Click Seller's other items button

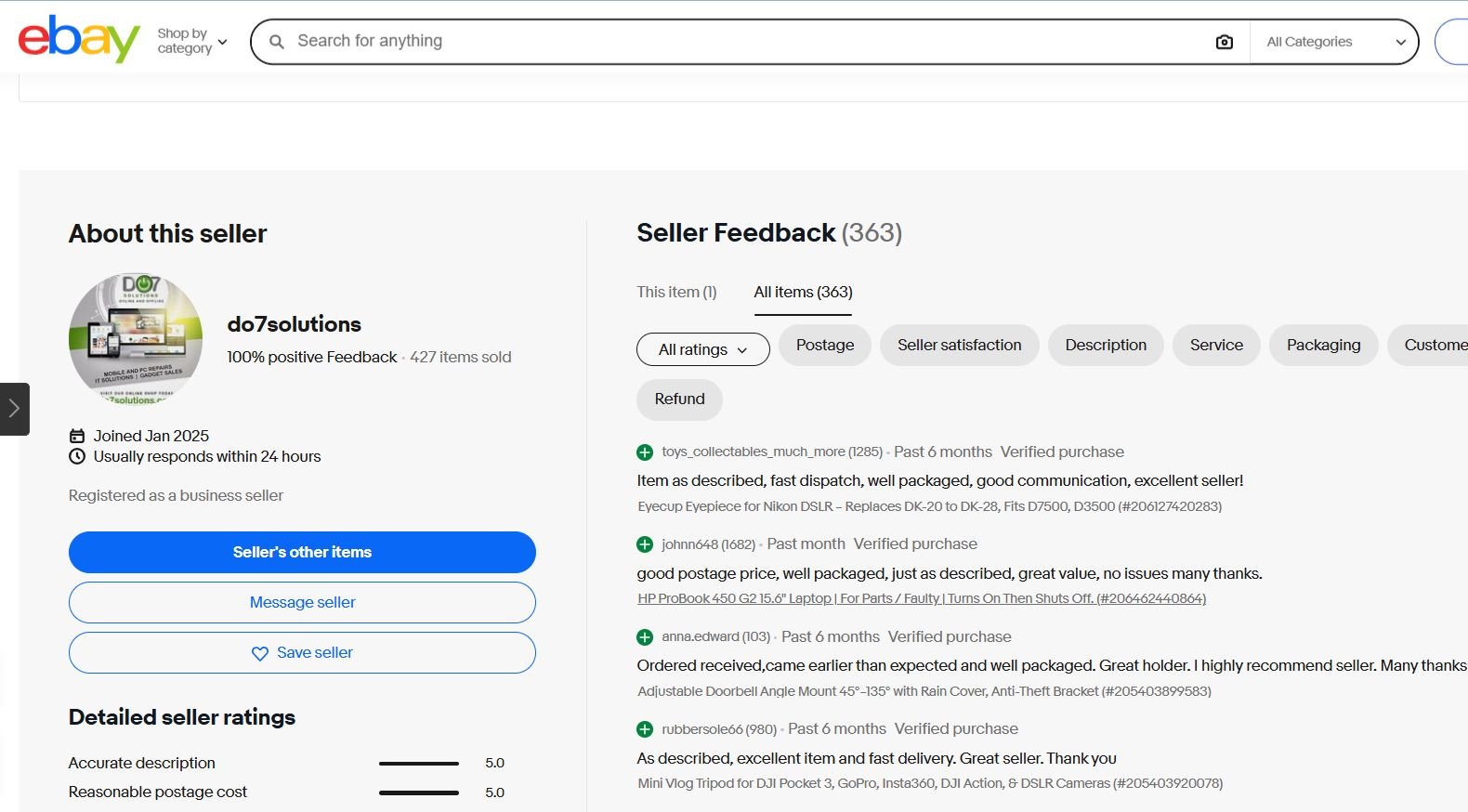point(302,552)
